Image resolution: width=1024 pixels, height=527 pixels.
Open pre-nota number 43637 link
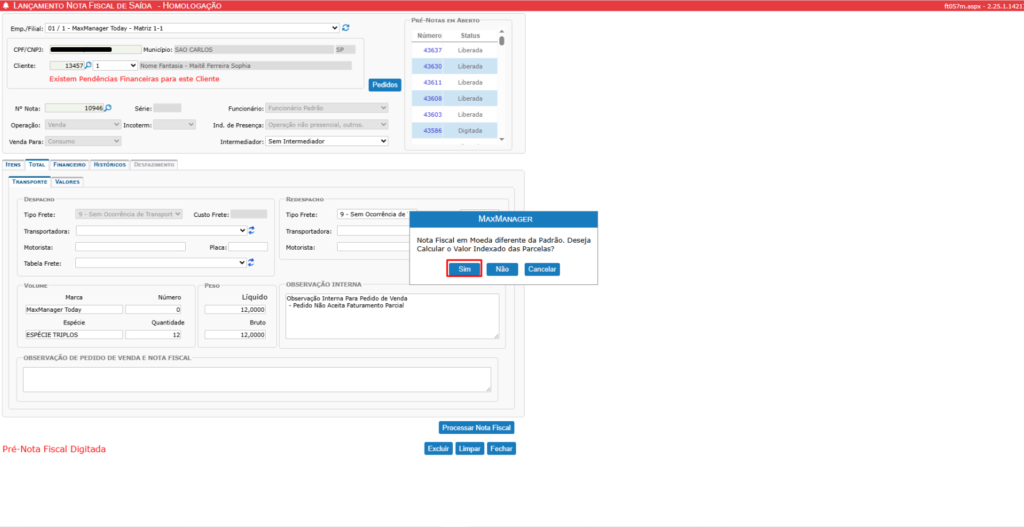[x=432, y=50]
